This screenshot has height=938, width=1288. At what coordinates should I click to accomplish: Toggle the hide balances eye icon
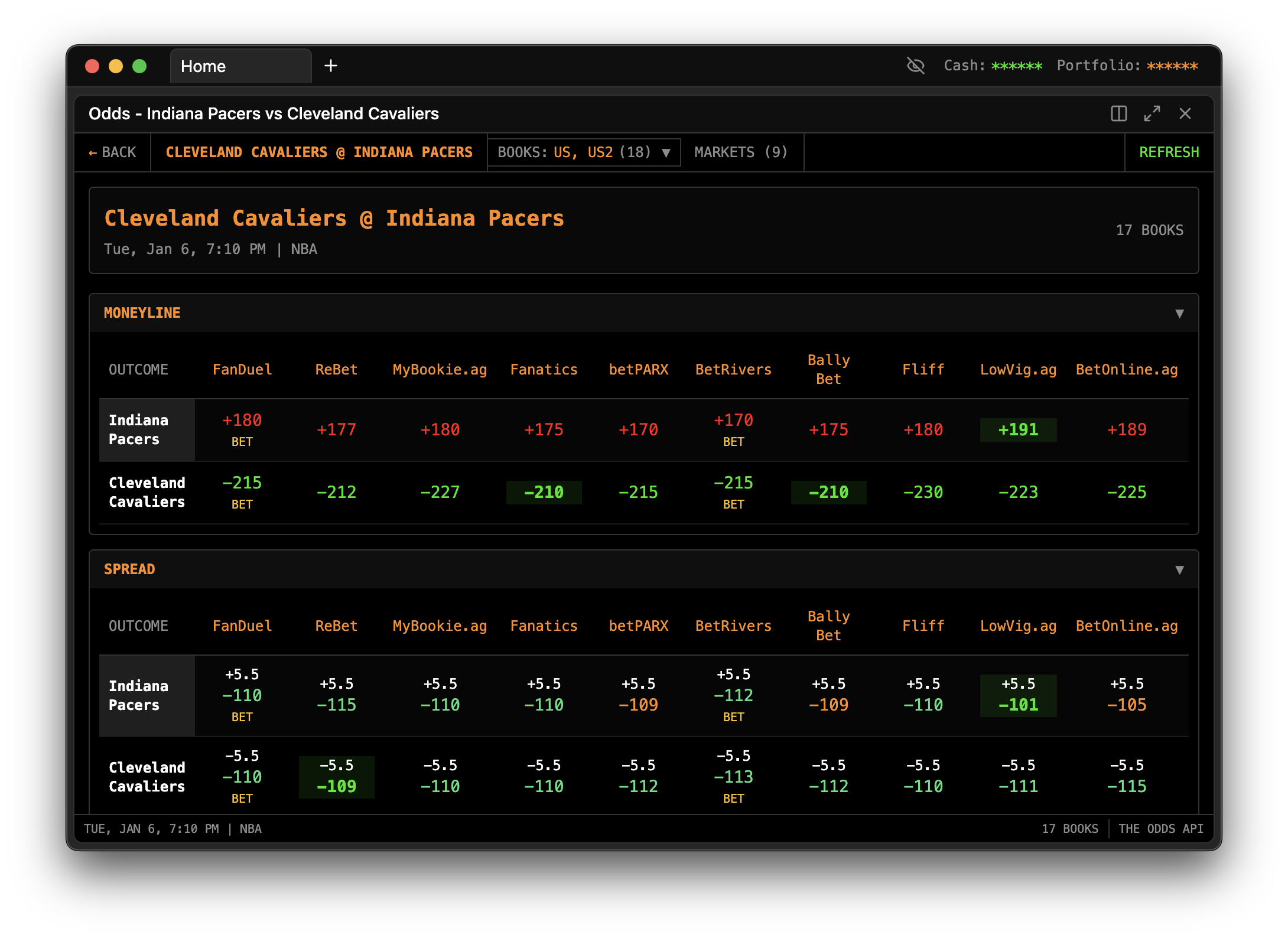tap(915, 66)
